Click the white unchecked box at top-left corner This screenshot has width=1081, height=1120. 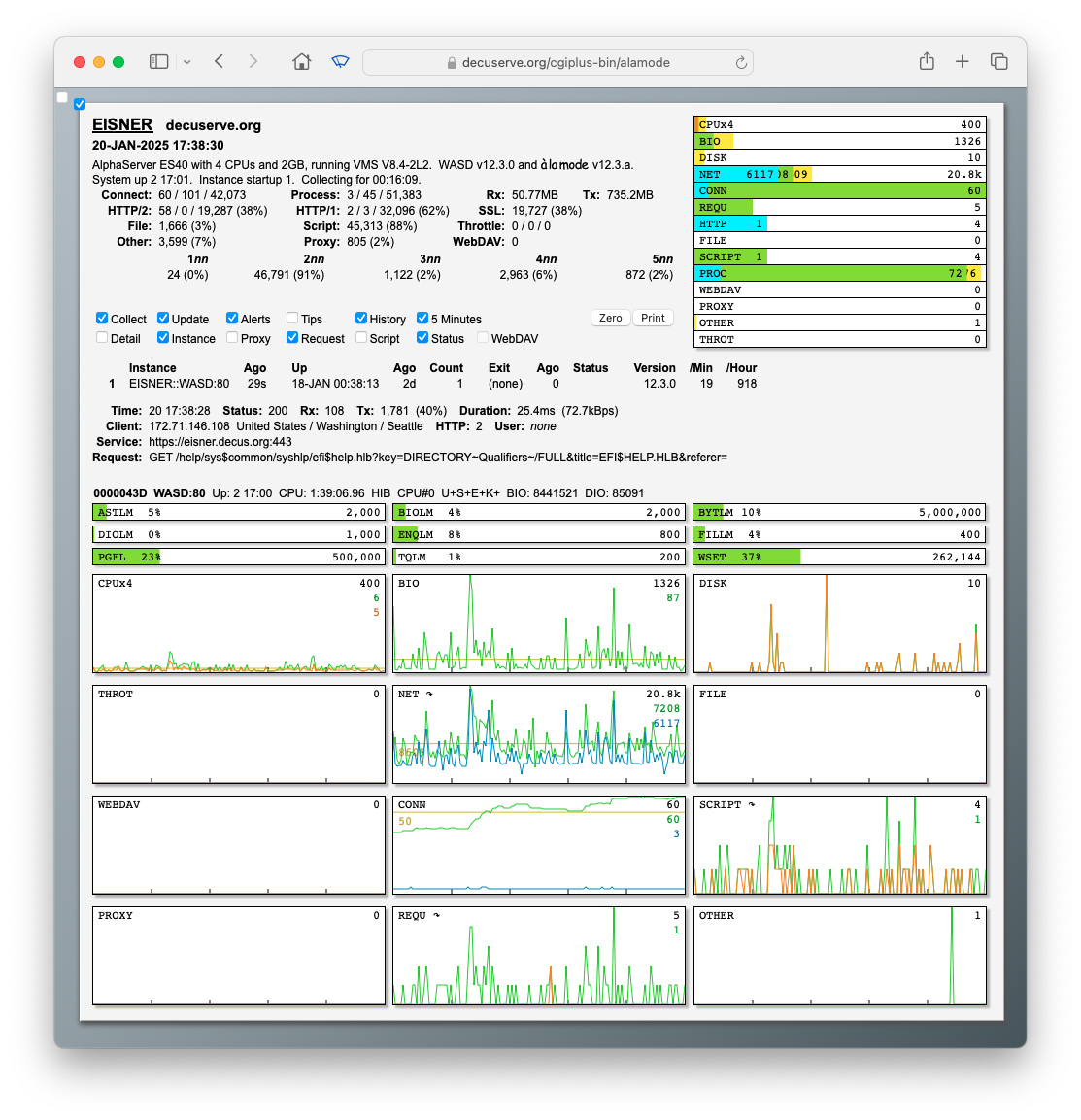pyautogui.click(x=62, y=97)
